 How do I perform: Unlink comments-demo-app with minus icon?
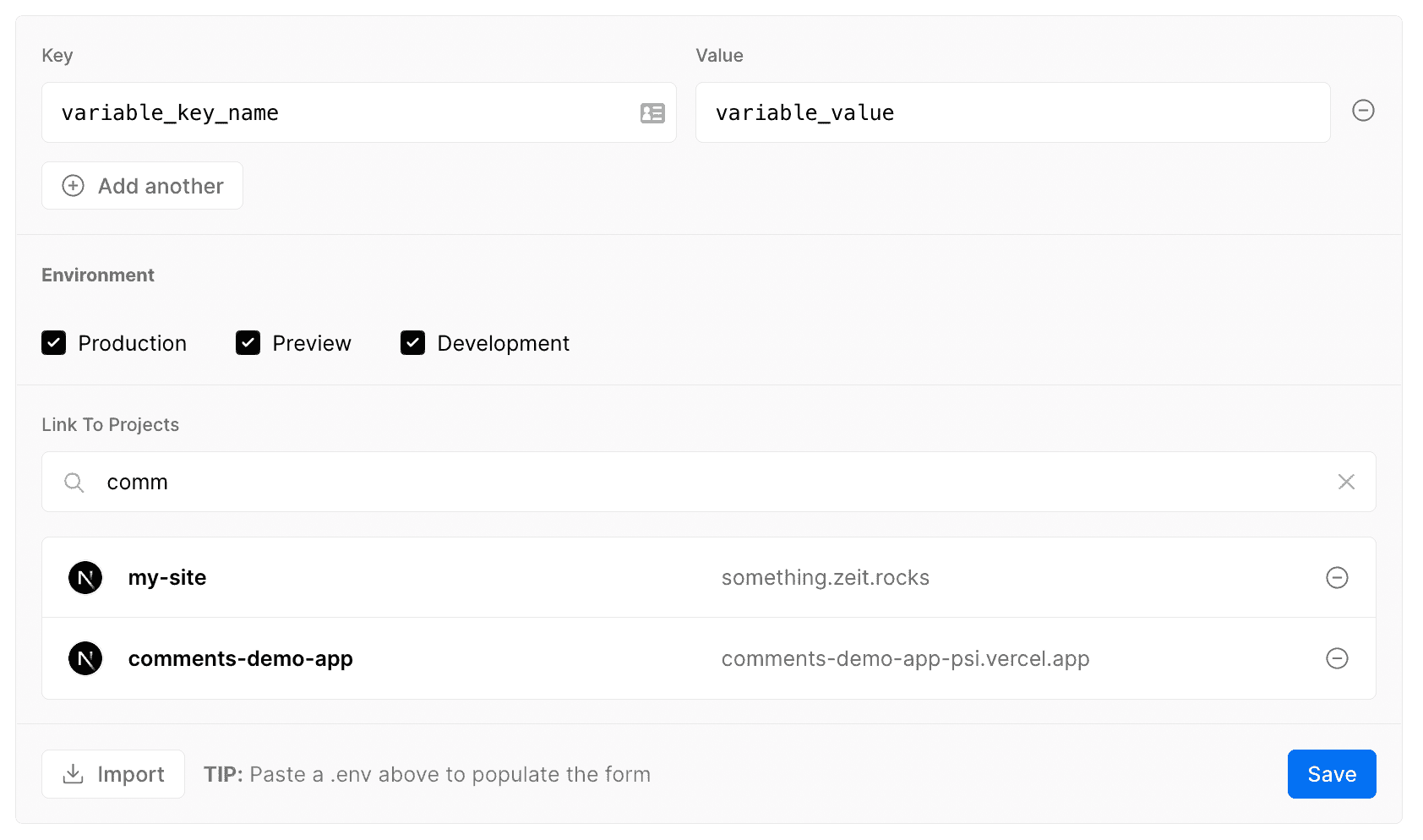tap(1337, 658)
